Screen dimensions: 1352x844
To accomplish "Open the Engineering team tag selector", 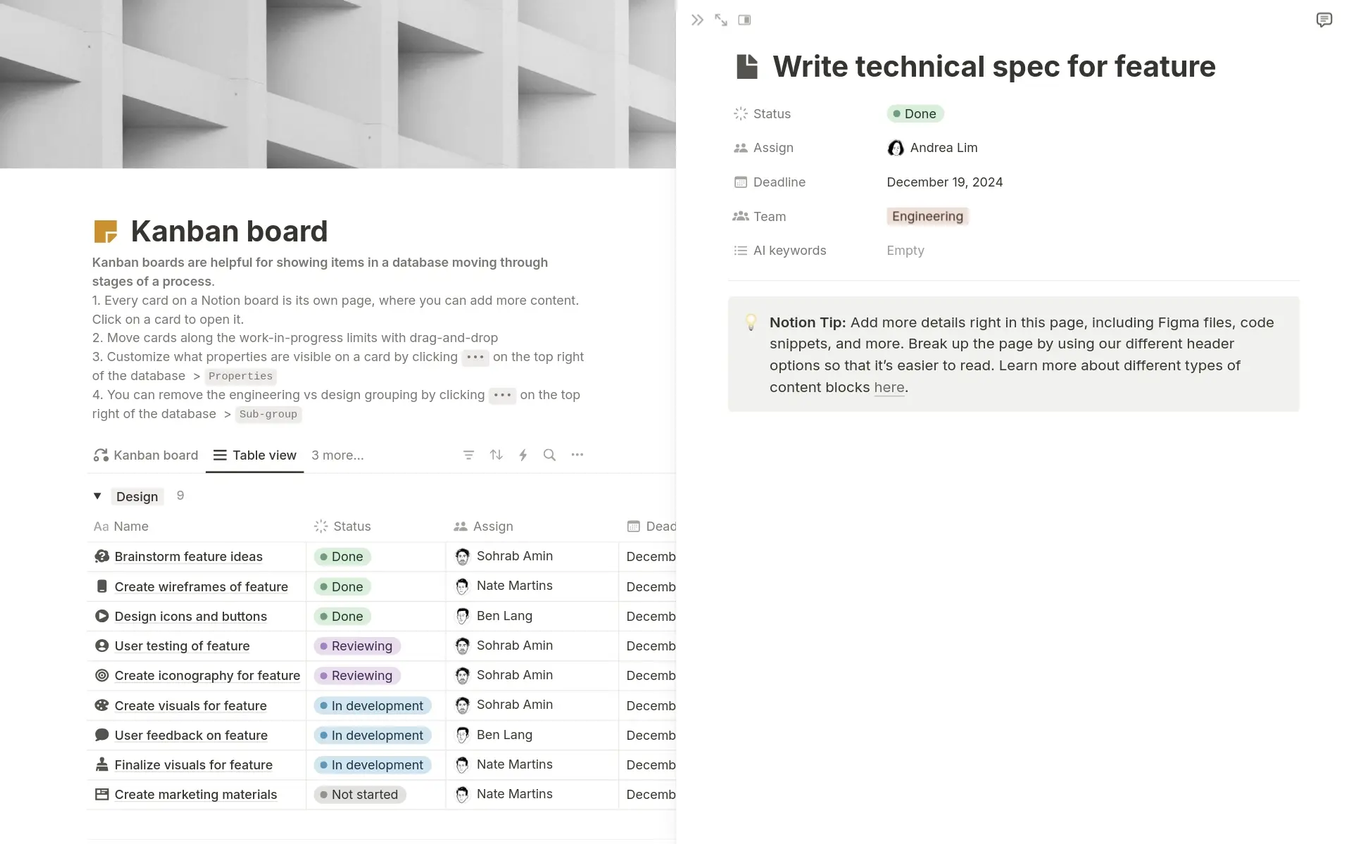I will [927, 216].
